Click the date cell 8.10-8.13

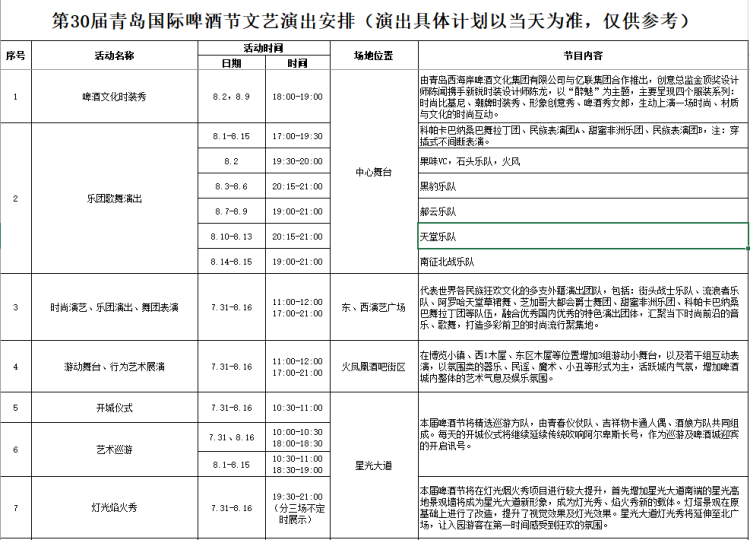pyautogui.click(x=232, y=236)
